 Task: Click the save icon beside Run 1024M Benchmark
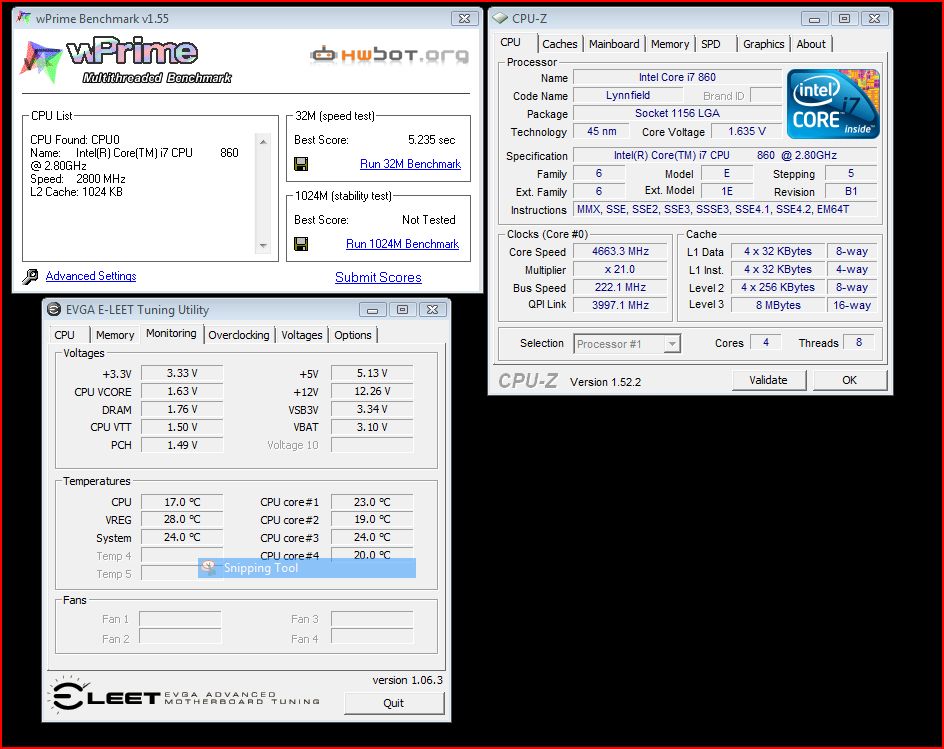(301, 244)
